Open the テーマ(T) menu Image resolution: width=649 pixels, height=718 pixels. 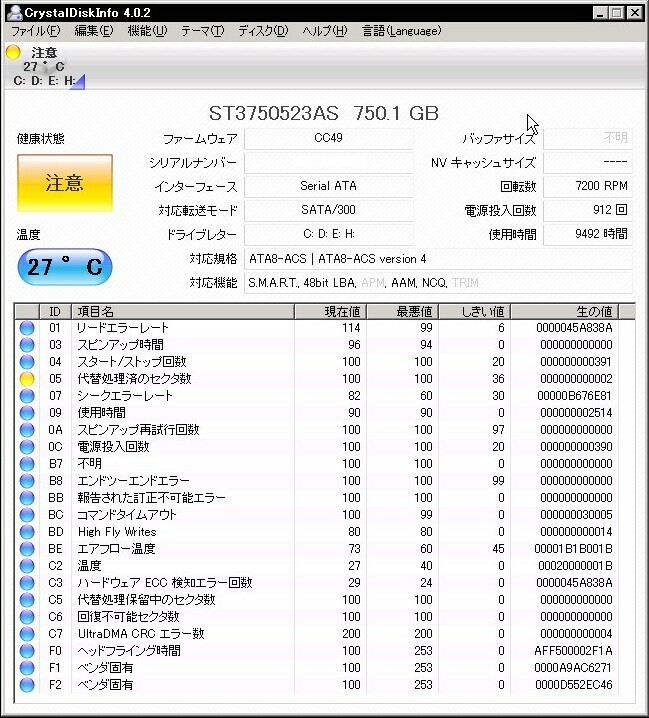(x=202, y=31)
